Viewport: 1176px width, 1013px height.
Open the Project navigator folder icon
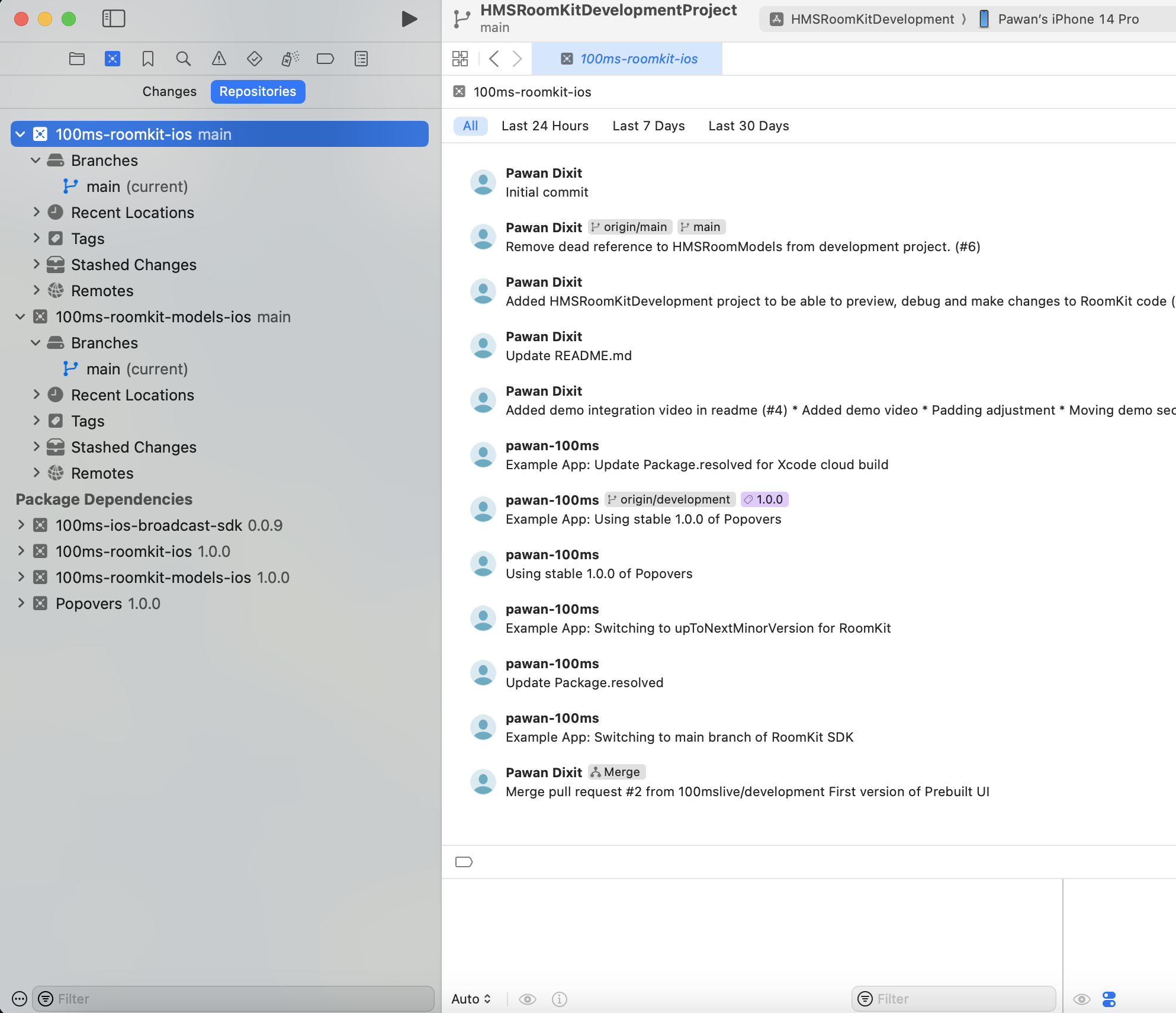(76, 59)
